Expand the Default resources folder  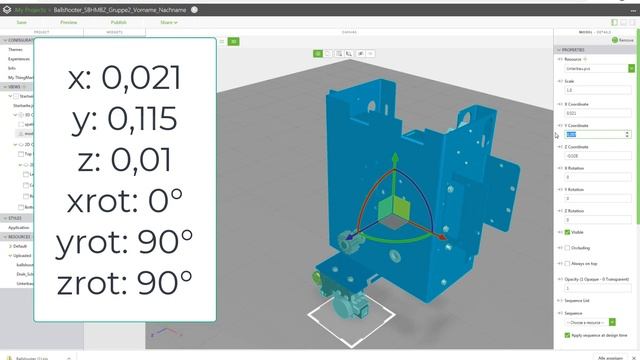coord(10,246)
